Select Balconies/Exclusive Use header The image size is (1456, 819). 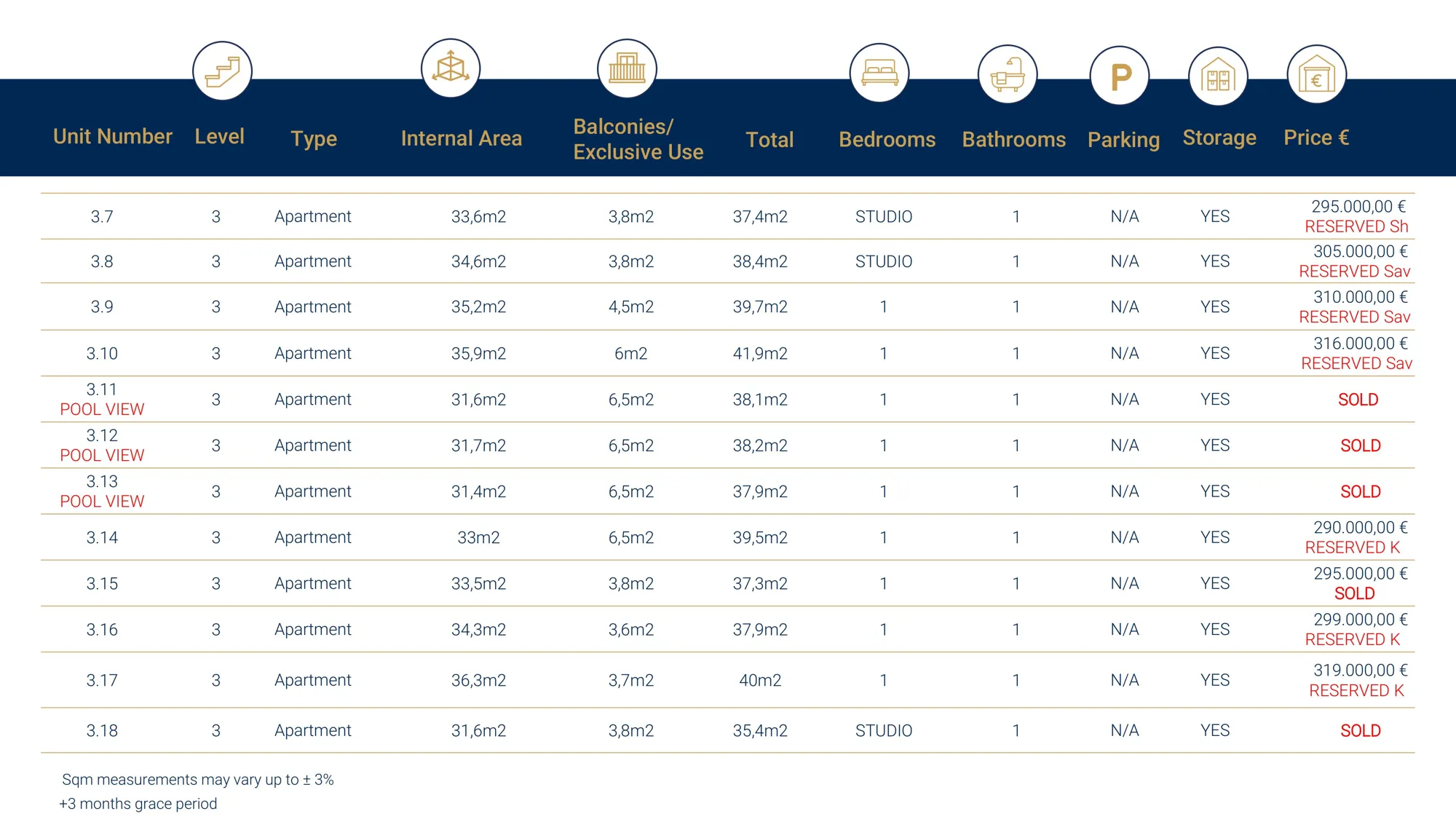(638, 139)
